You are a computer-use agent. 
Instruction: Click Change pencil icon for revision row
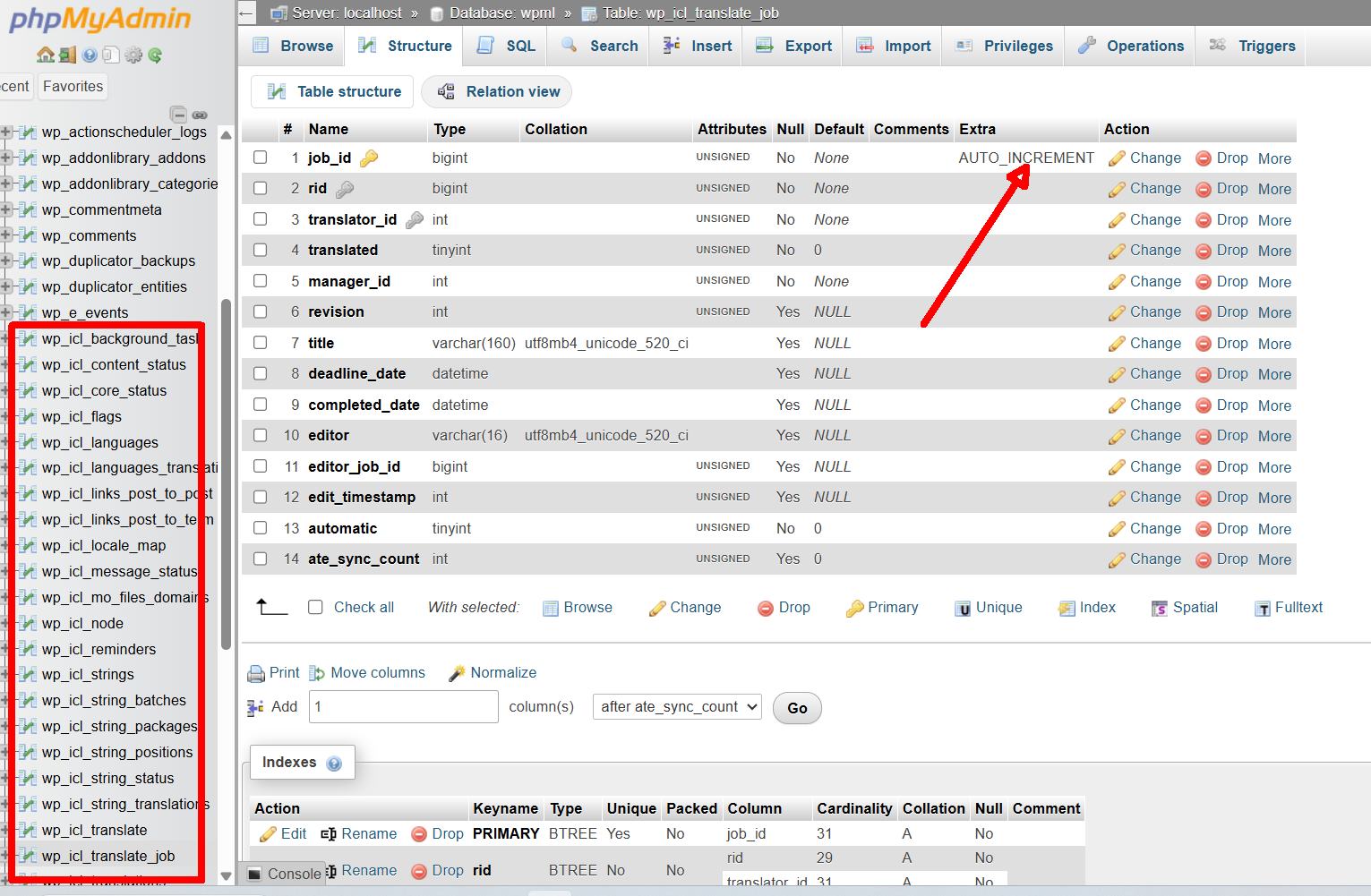coord(1117,313)
